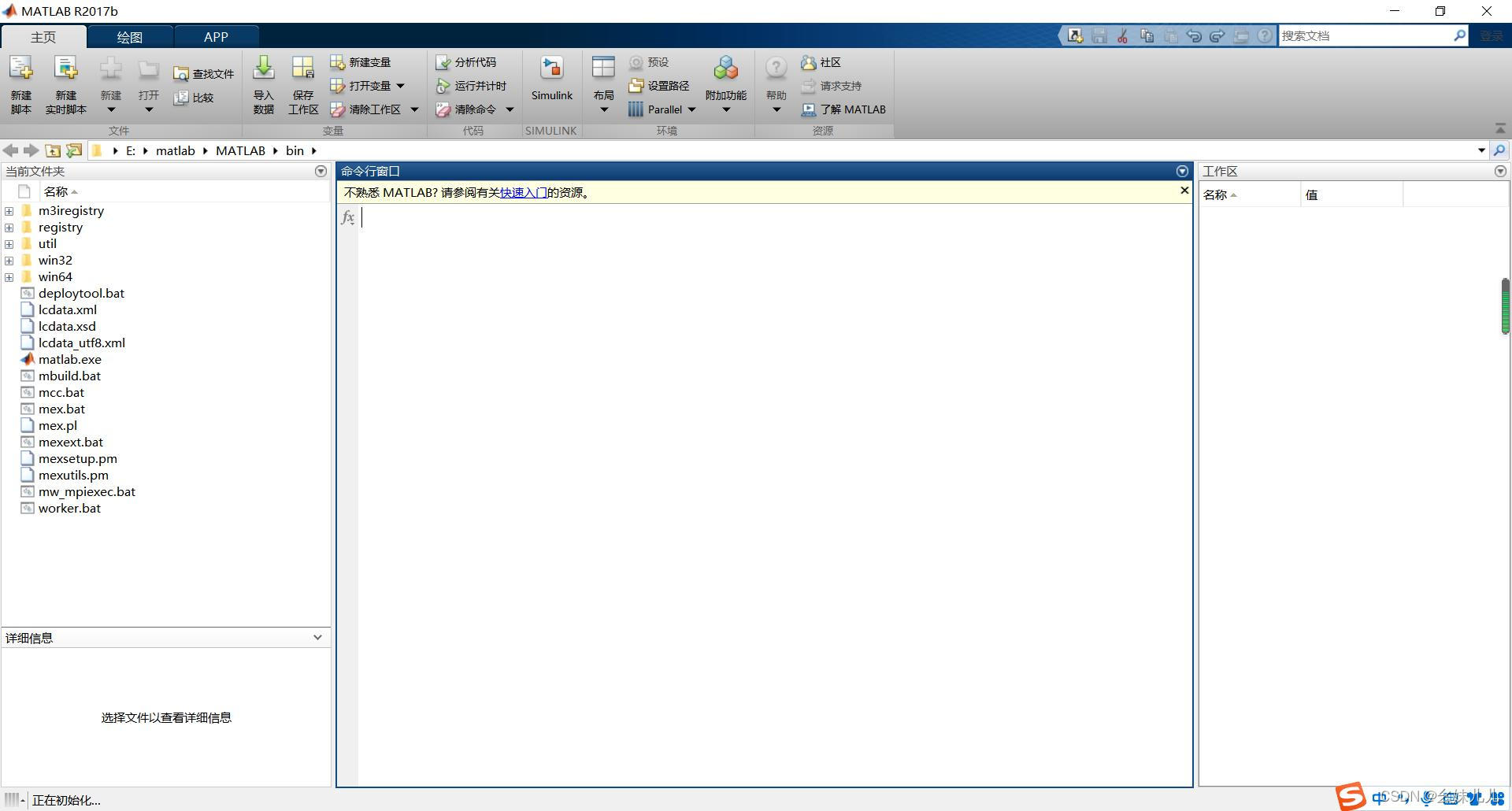Screen dimensions: 1512x811
Task: Collapse the 详细信息 details panel
Action: (317, 638)
